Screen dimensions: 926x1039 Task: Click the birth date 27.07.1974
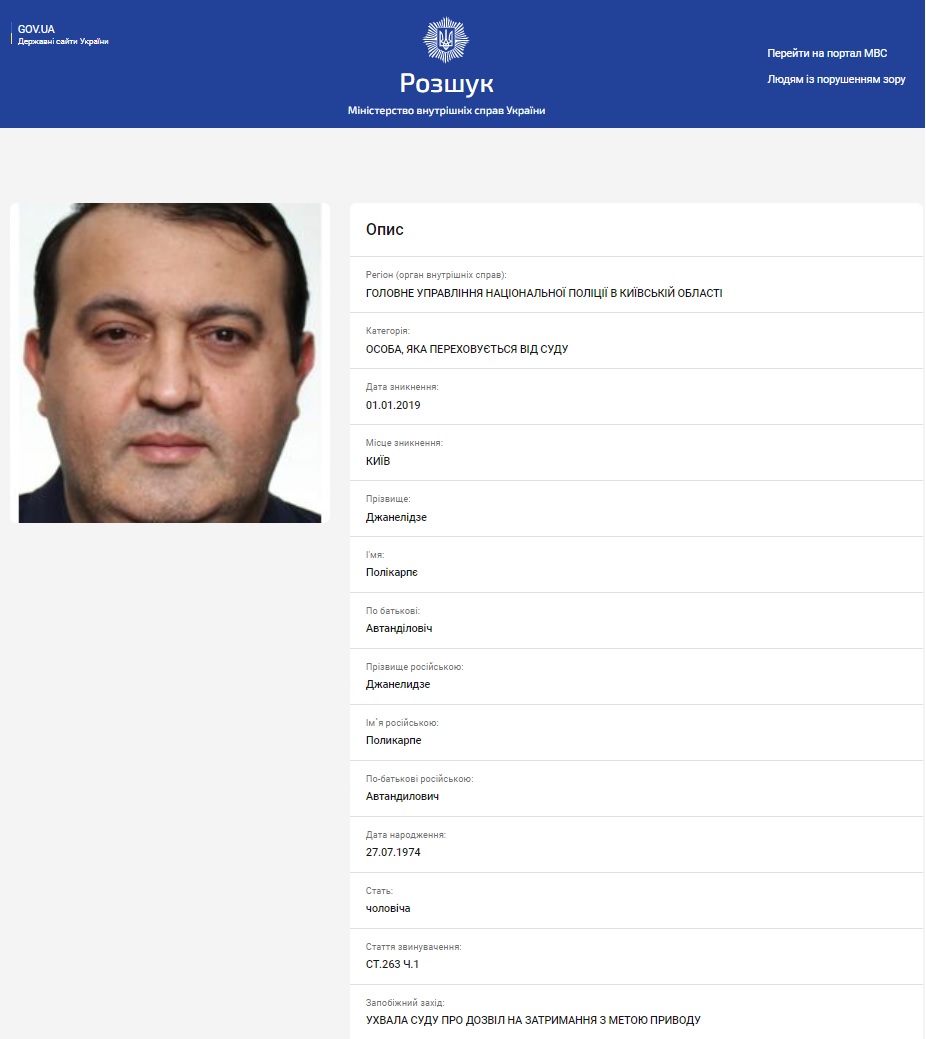tap(393, 852)
